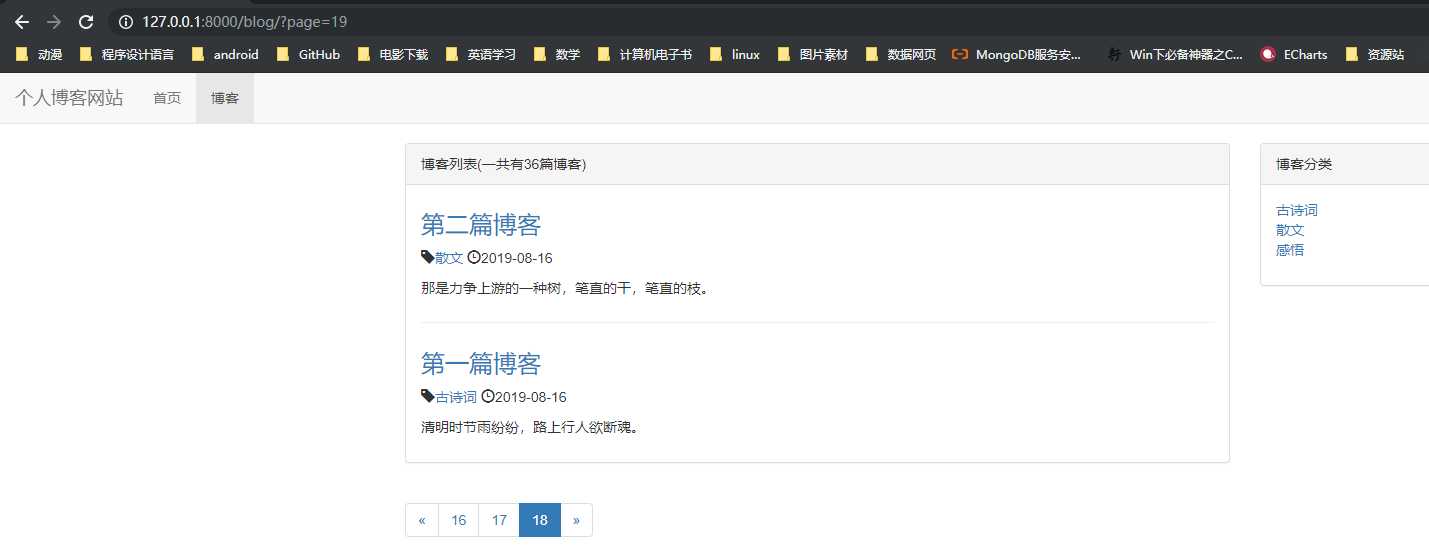This screenshot has width=1429, height=556.
Task: Click active page 18 in pagination
Action: click(540, 520)
